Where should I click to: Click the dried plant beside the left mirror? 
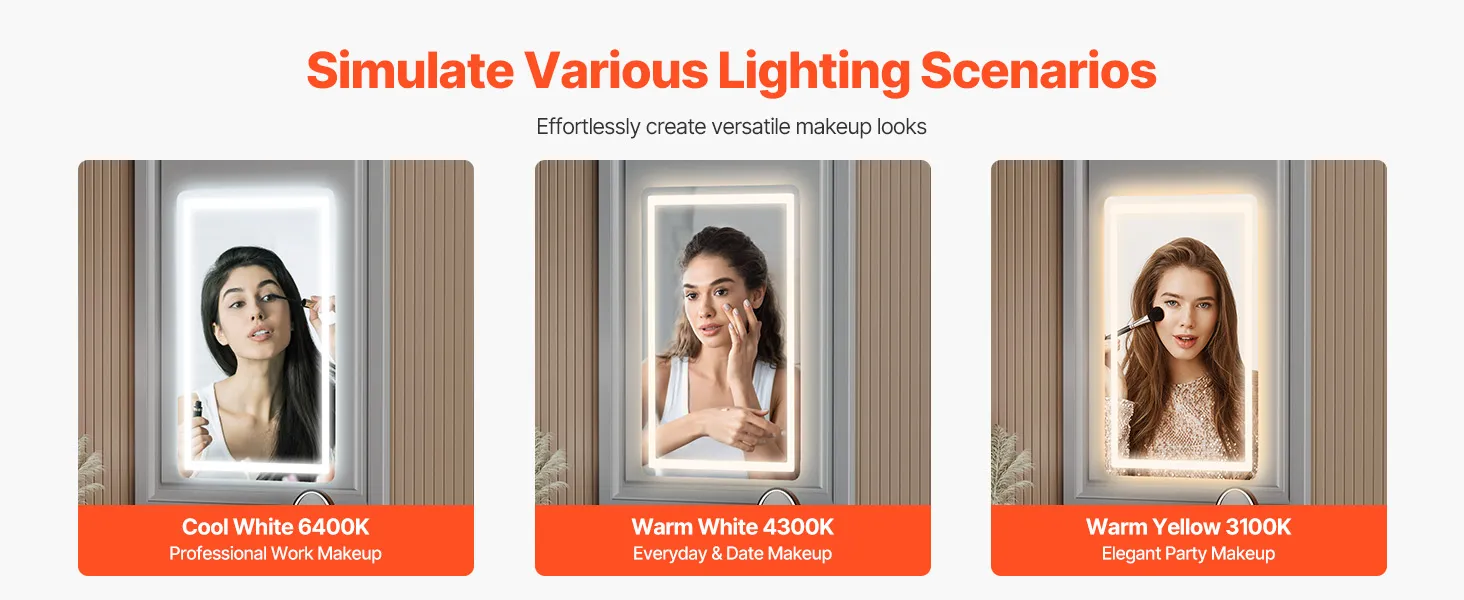91,471
